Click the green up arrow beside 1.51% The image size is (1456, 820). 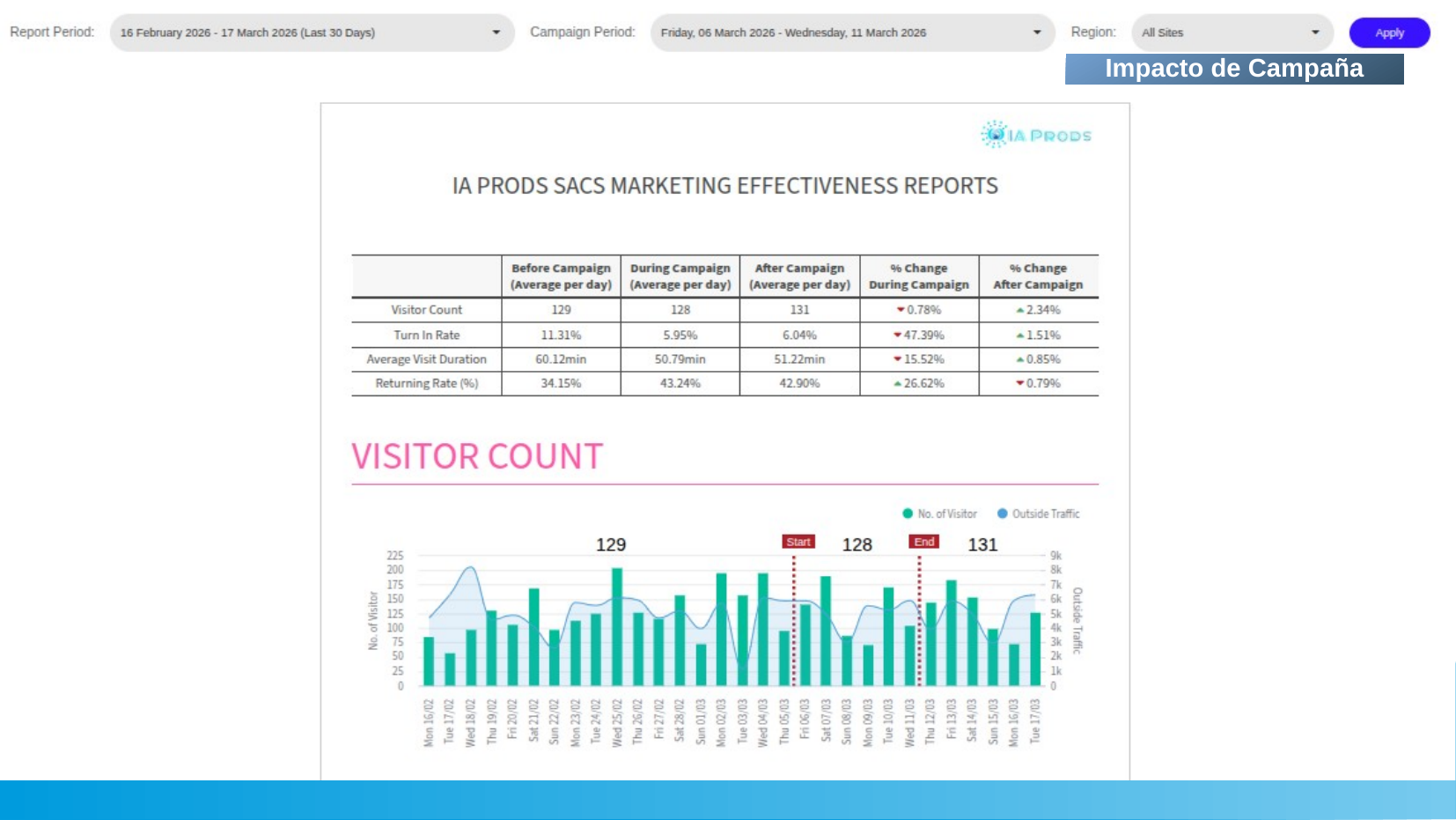(x=1020, y=336)
